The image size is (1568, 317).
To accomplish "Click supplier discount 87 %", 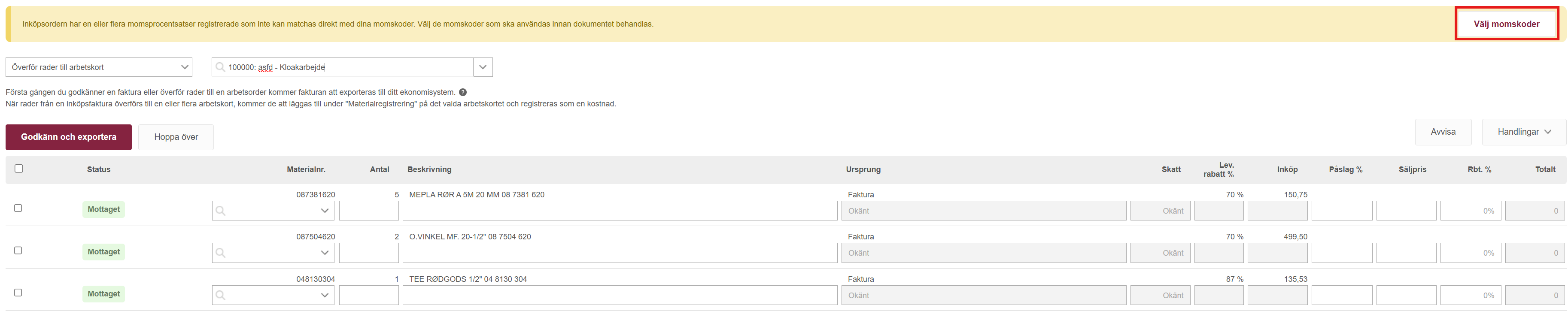I will [x=1234, y=279].
